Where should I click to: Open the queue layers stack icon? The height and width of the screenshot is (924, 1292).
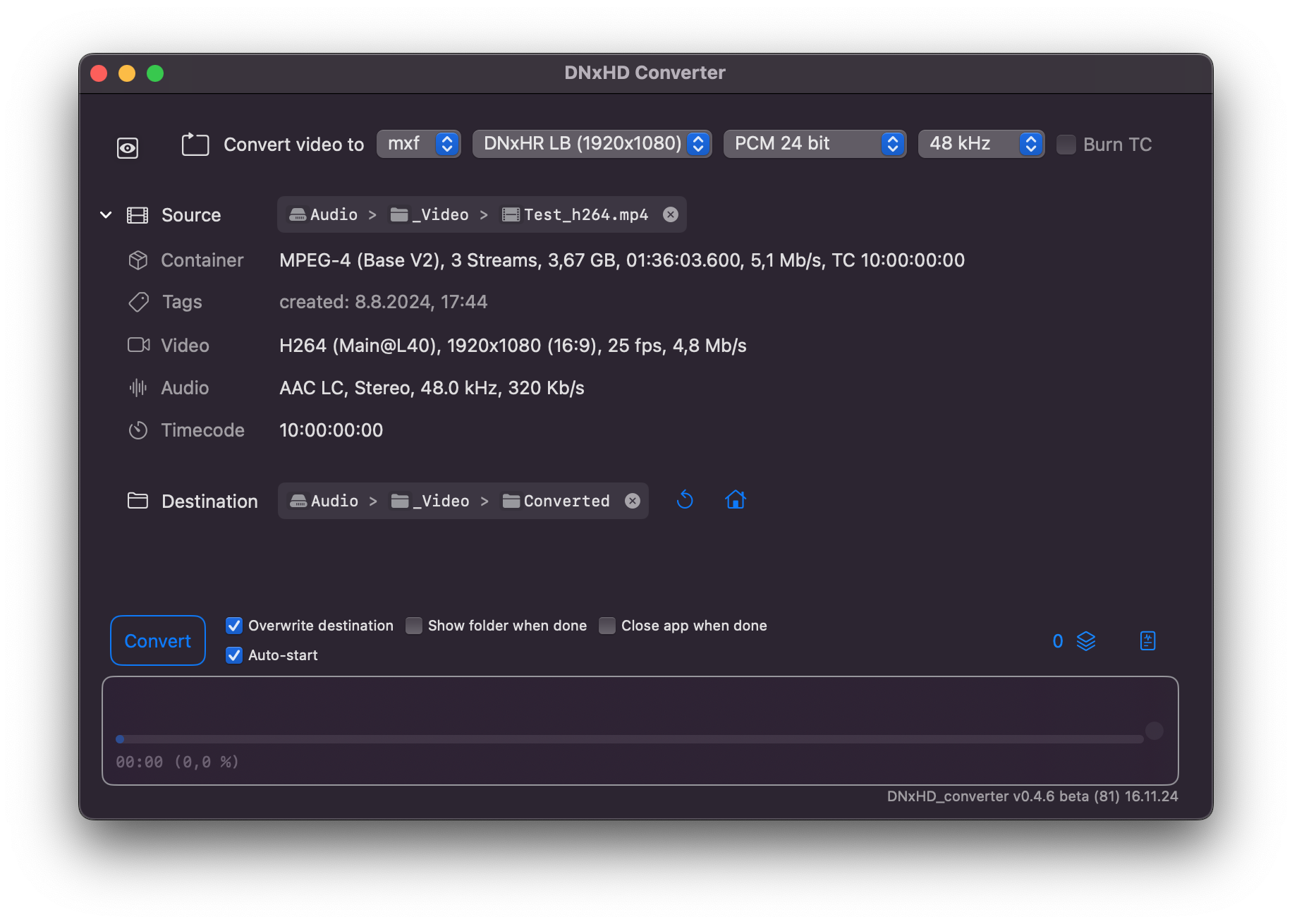(x=1086, y=641)
